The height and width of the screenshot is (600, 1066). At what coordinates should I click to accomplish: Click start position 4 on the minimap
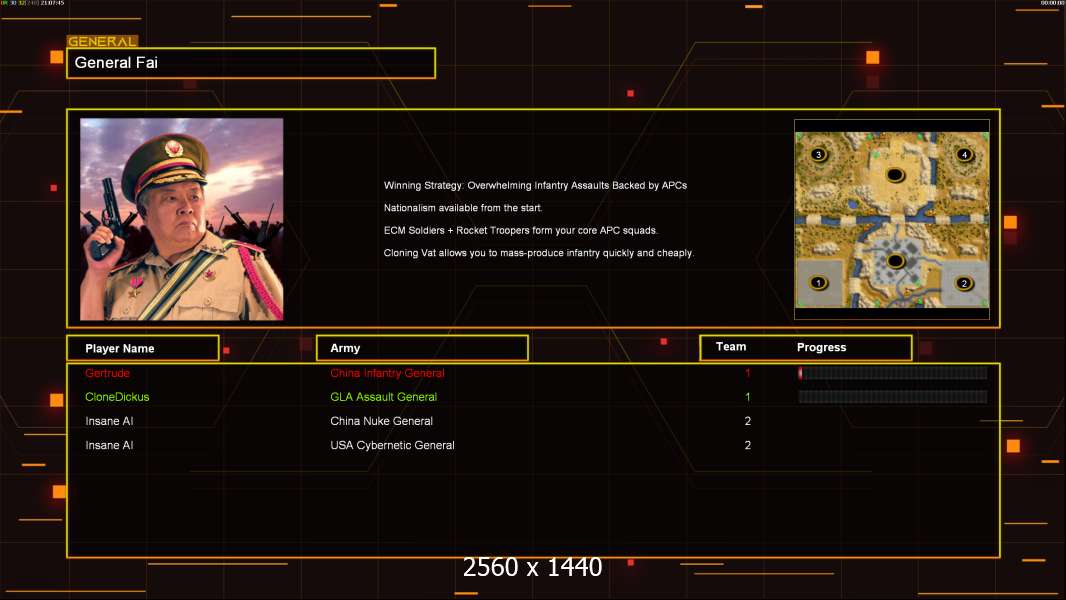[x=964, y=154]
